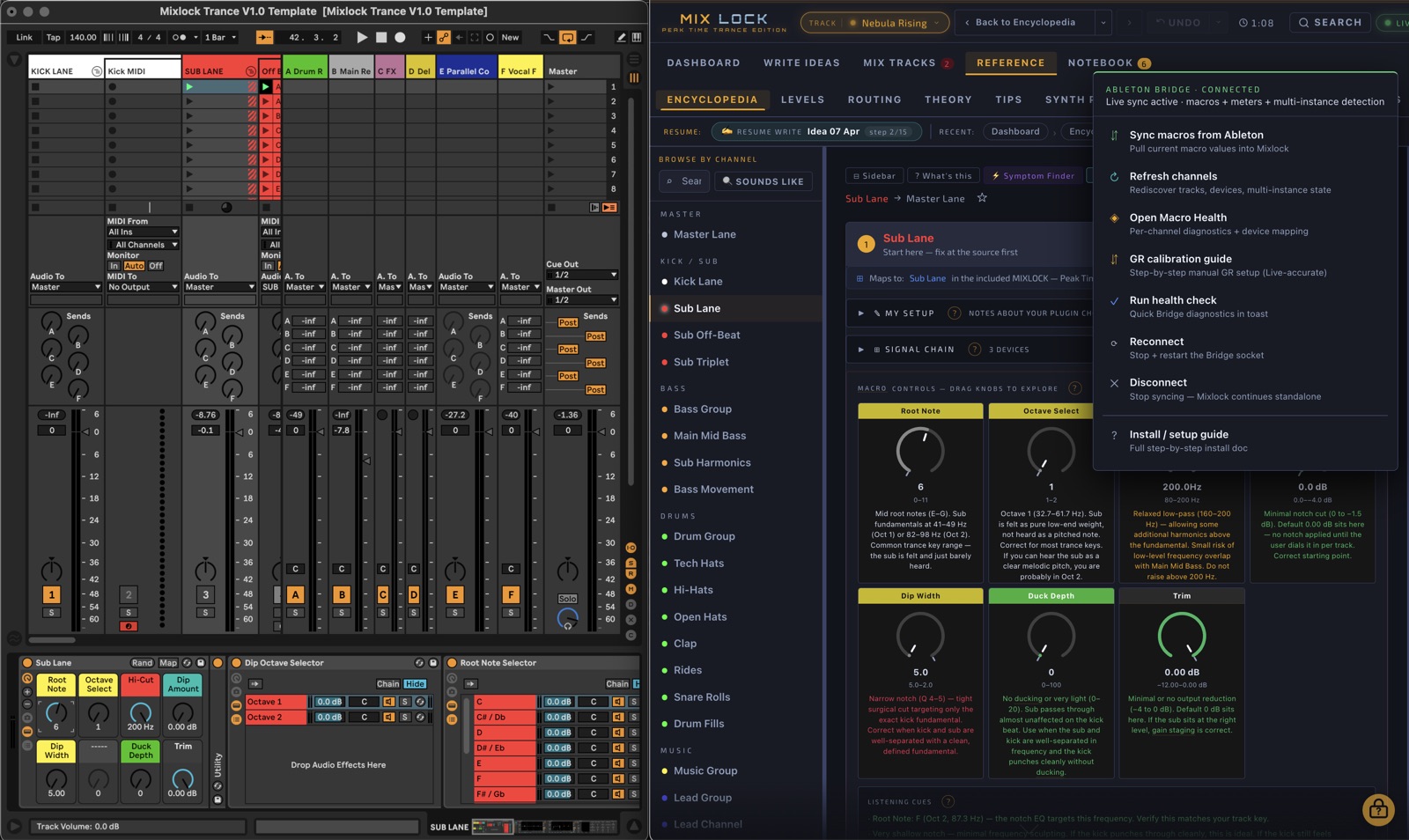Toggle the Sub Lane rack device on/off

coord(26,663)
